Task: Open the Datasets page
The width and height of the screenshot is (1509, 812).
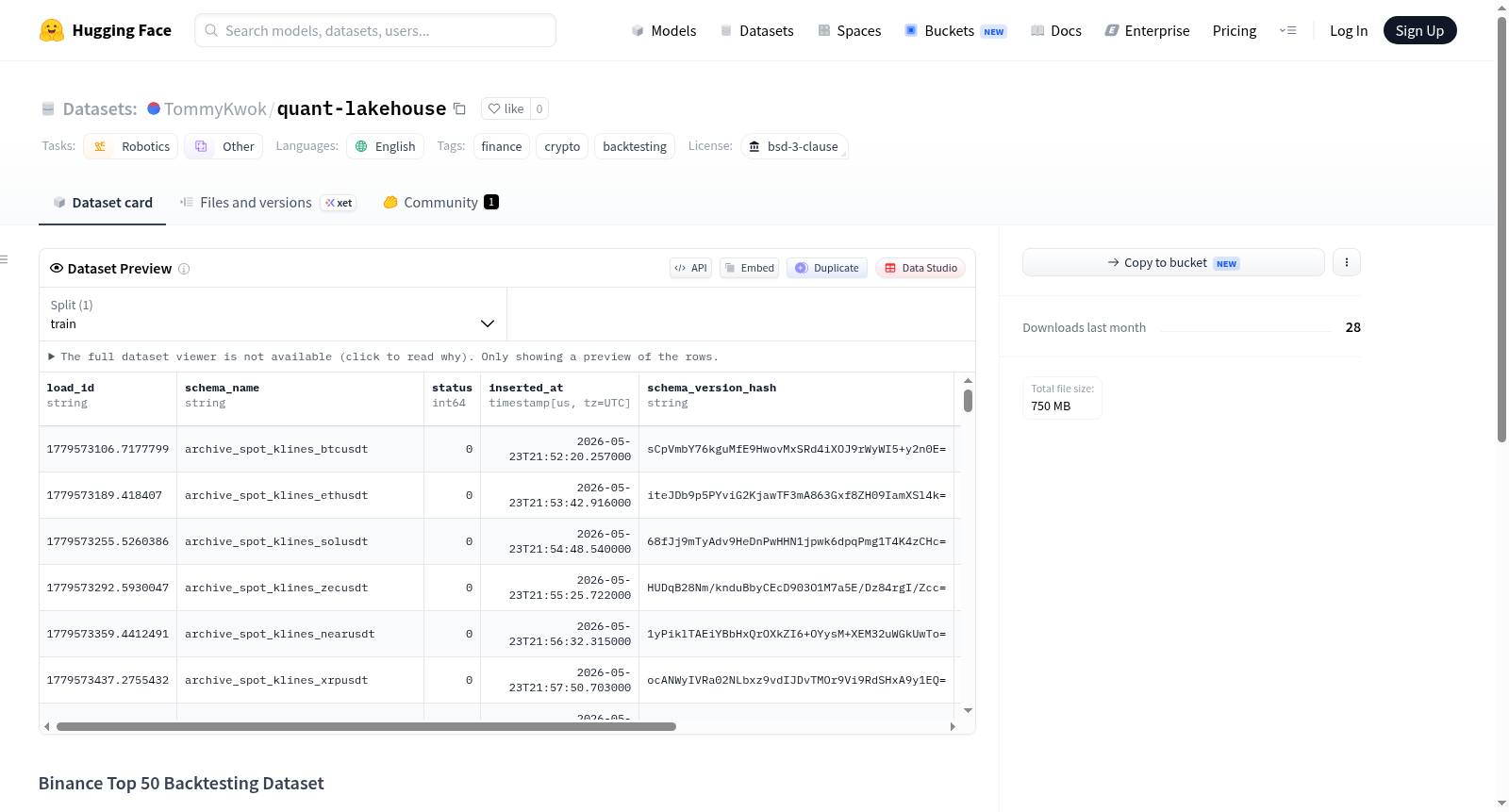Action: point(757,30)
